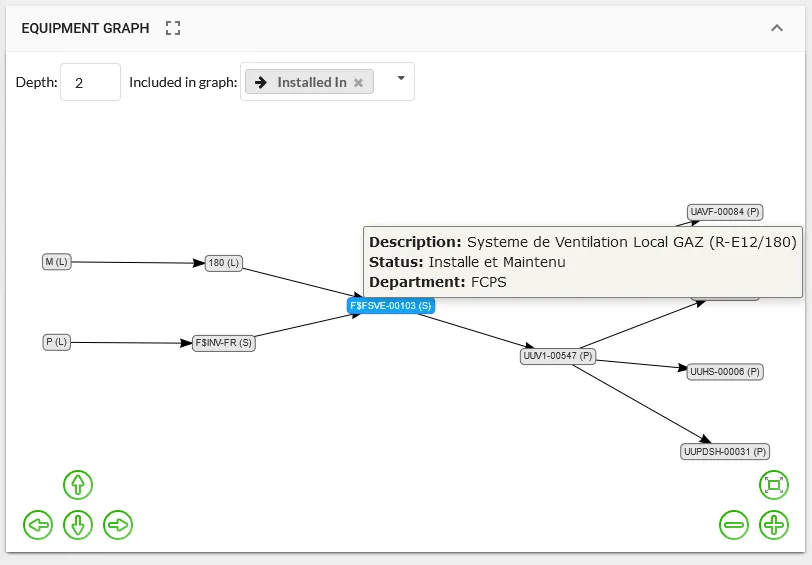
Task: Select the 180 (L) node
Action: click(224, 263)
